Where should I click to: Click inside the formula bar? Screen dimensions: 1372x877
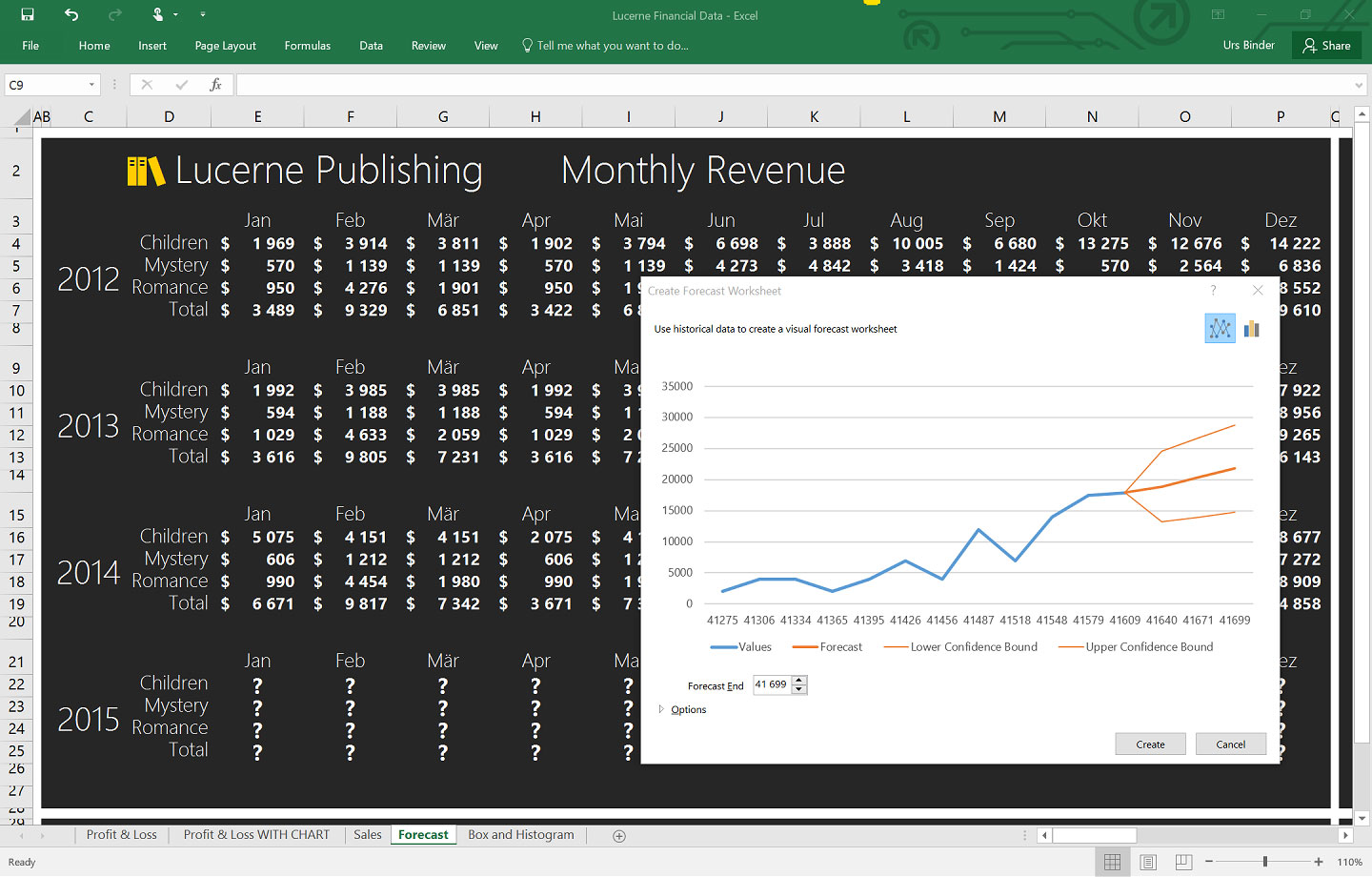(x=794, y=85)
